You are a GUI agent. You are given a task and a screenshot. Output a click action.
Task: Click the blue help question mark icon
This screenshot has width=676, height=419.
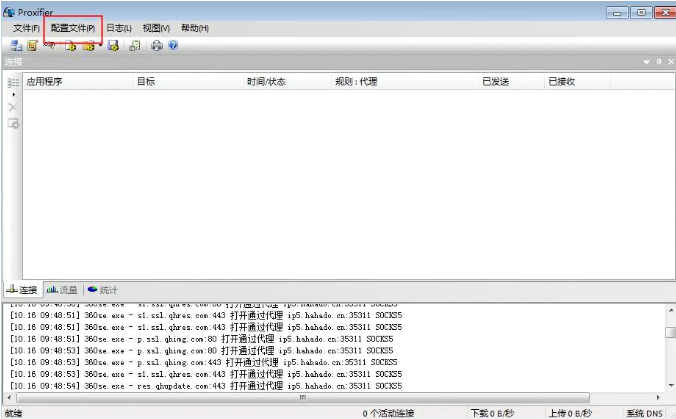pyautogui.click(x=173, y=45)
